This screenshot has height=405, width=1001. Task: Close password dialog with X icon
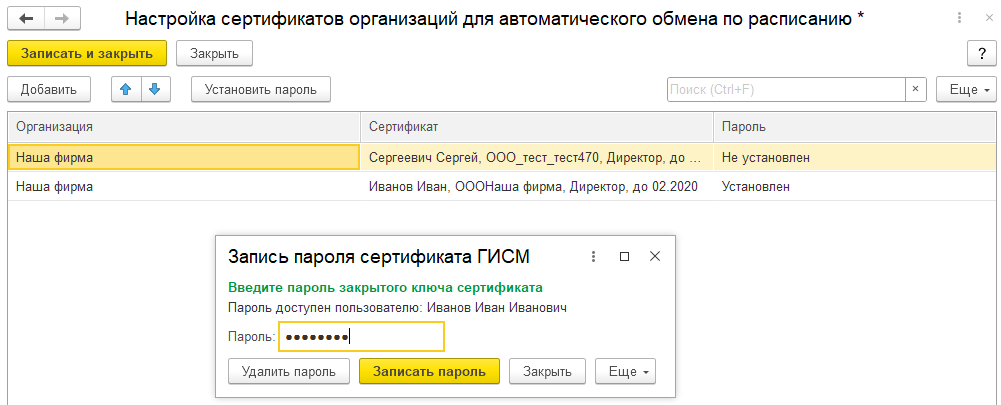point(655,256)
